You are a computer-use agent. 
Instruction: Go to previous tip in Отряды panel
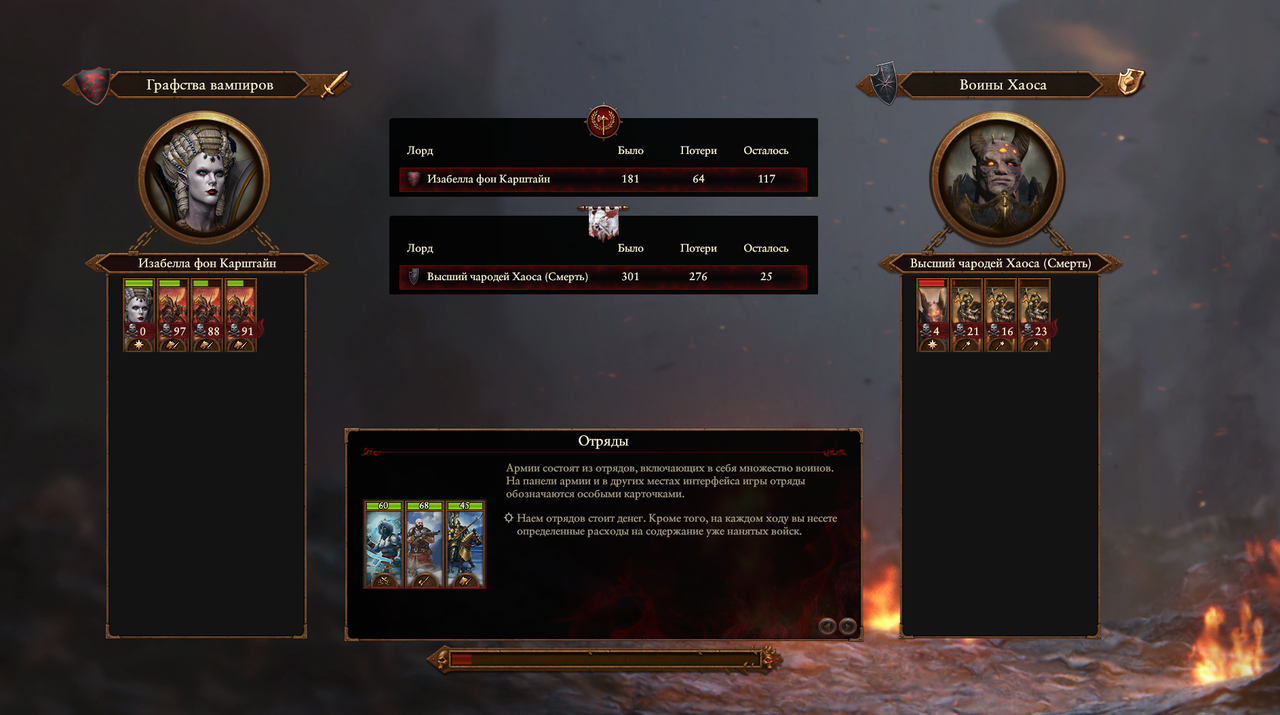pos(827,626)
